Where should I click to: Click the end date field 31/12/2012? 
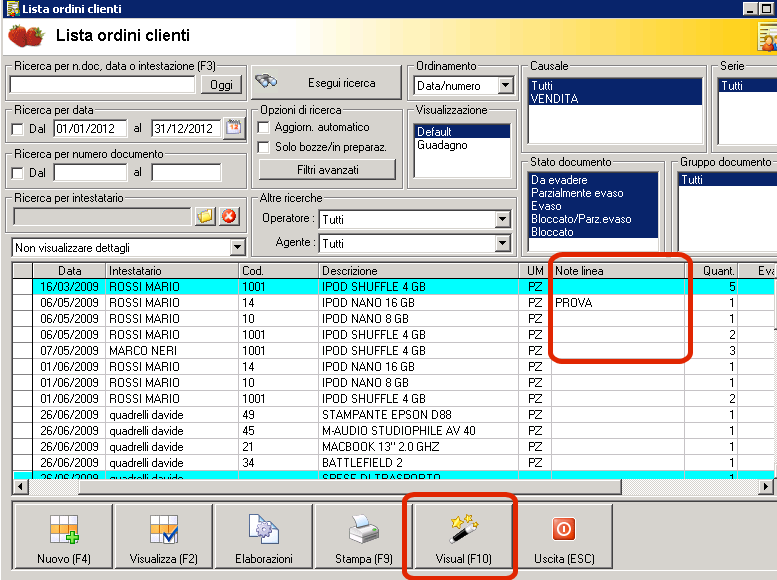pyautogui.click(x=186, y=129)
